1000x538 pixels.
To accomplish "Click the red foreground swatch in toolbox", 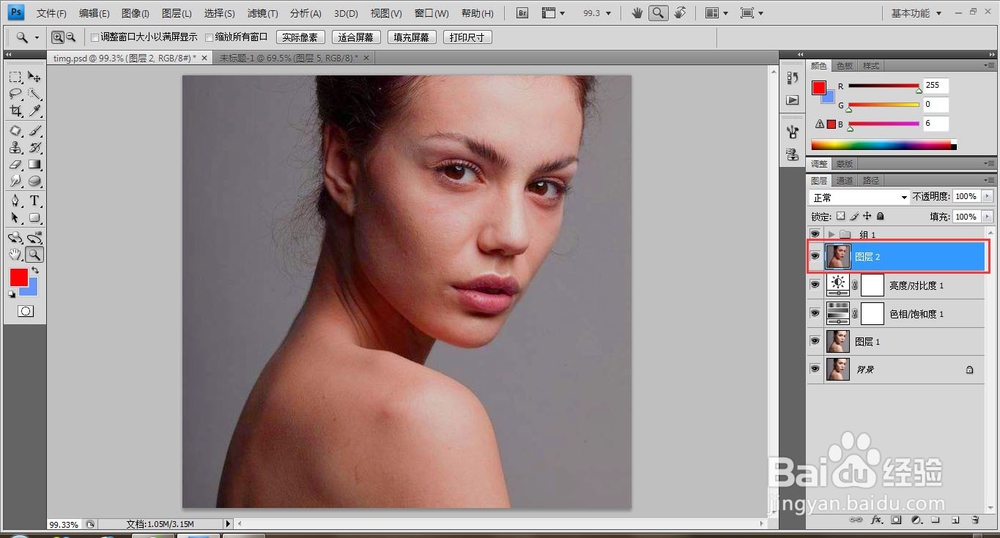I will (x=18, y=277).
